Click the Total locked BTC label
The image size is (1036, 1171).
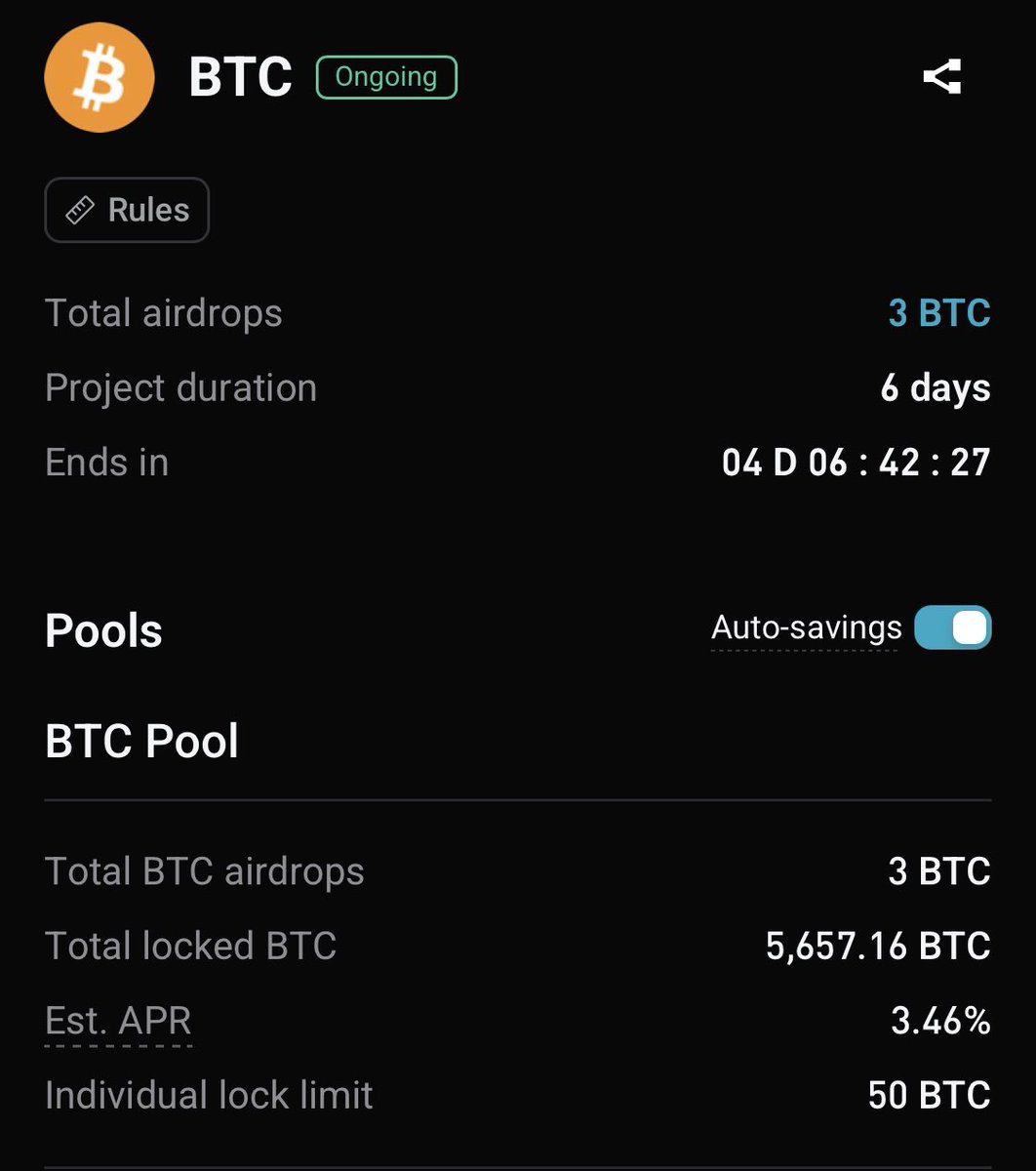pyautogui.click(x=190, y=946)
